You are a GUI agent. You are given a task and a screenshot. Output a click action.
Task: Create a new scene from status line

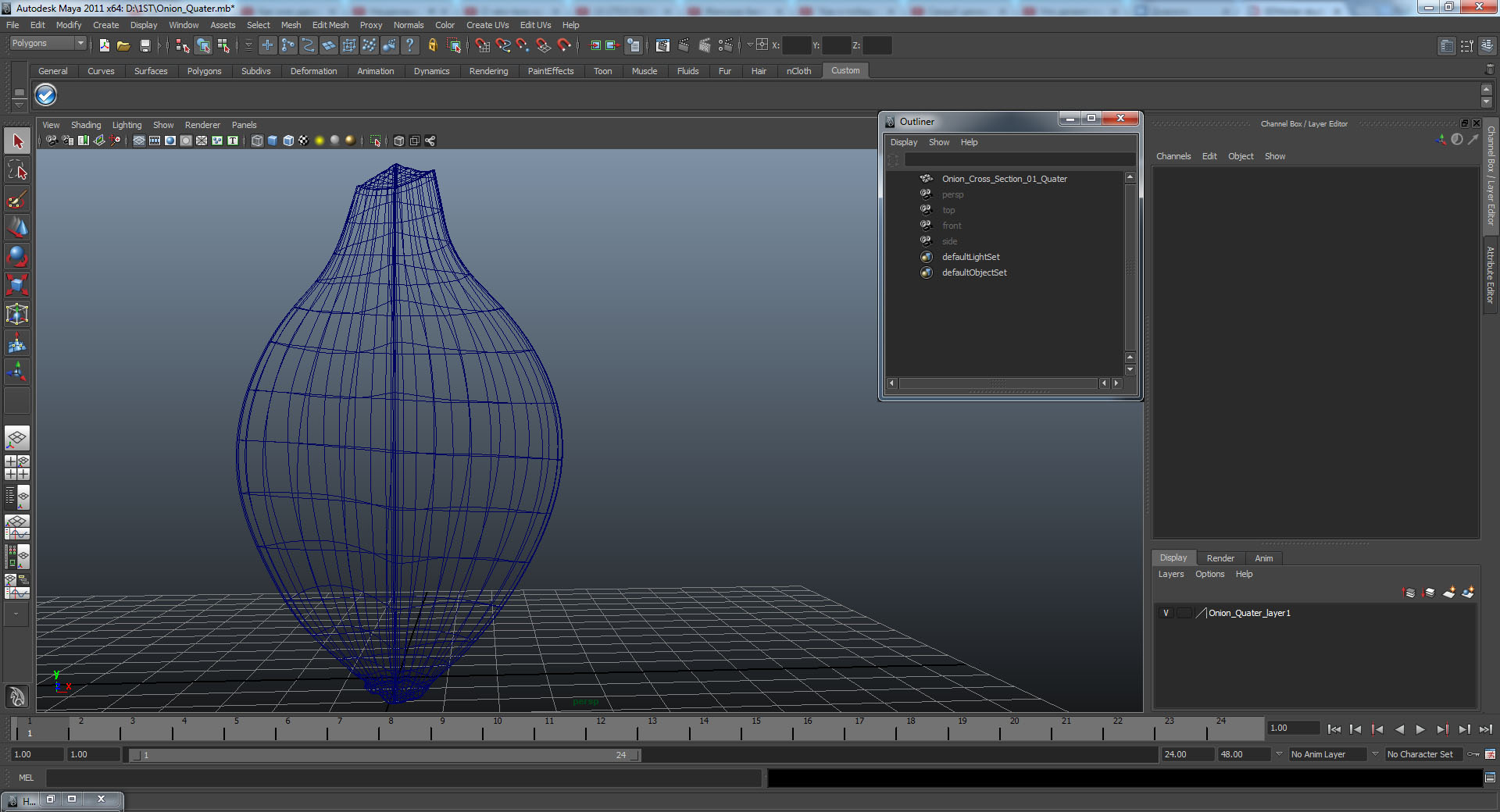point(105,45)
